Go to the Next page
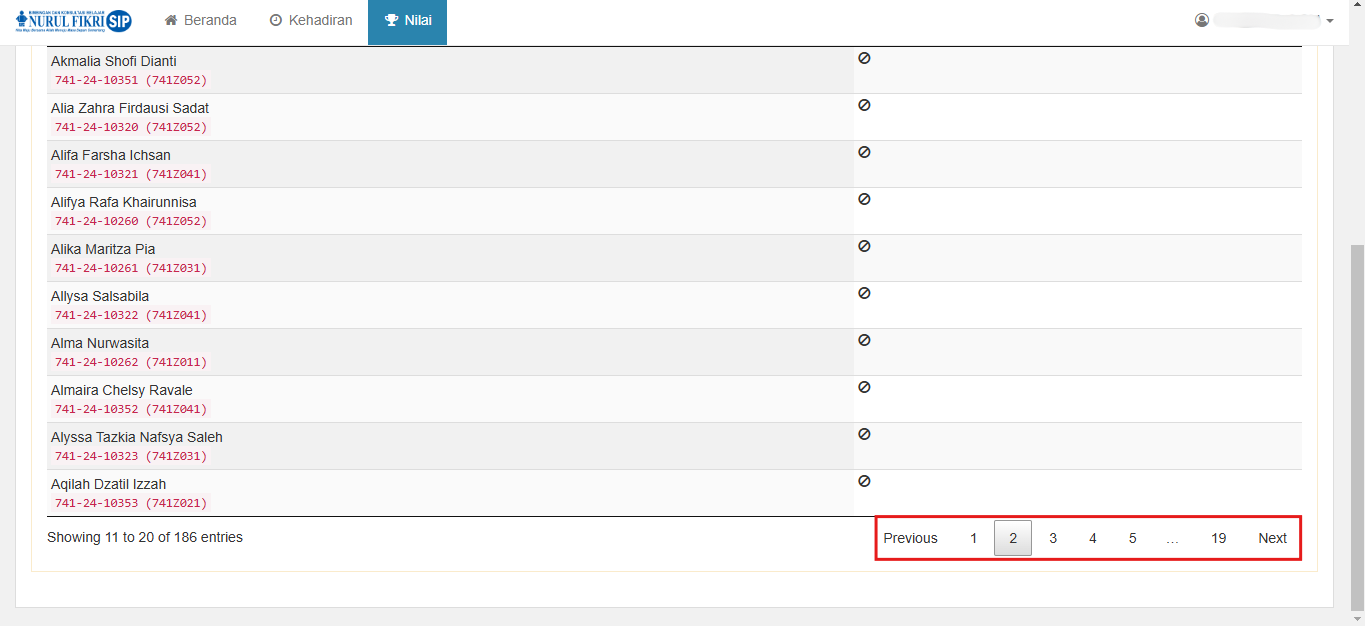The height and width of the screenshot is (626, 1365). [1272, 538]
